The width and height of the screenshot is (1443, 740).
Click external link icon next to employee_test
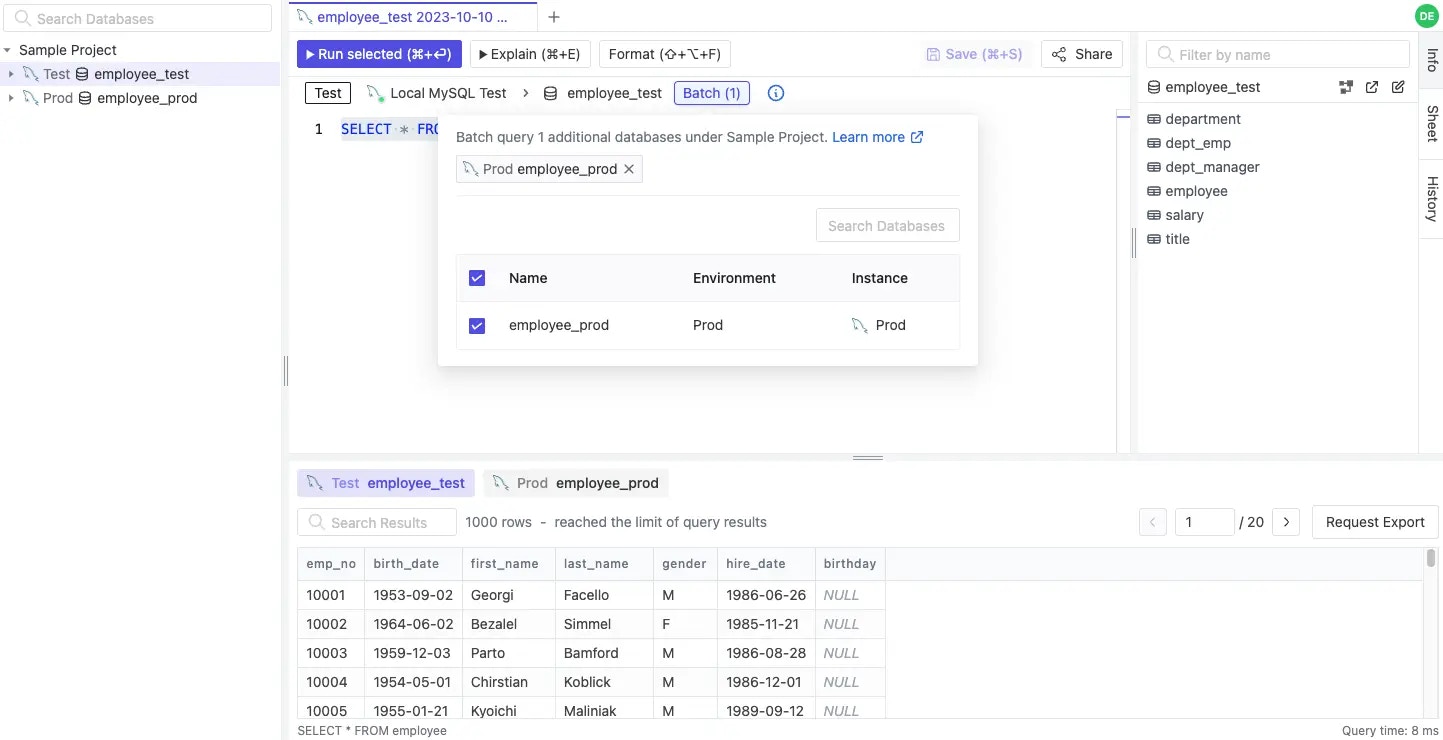pyautogui.click(x=1372, y=87)
